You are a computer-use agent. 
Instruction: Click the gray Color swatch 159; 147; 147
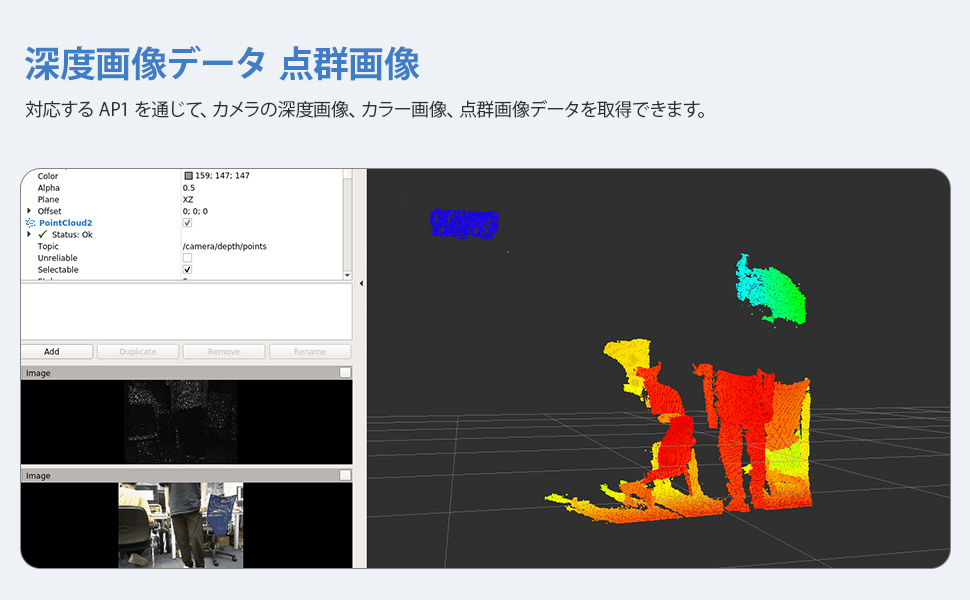[x=189, y=176]
